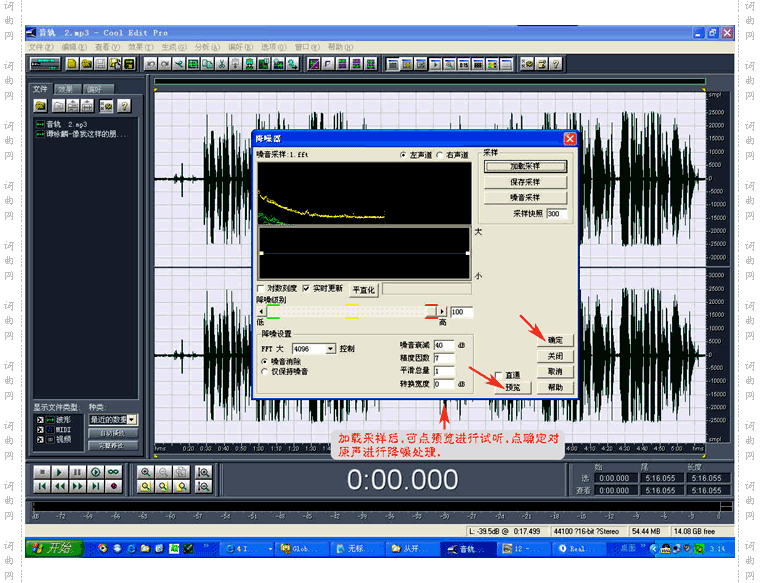Viewport: 760px width, 583px height.
Task: Click the Rewind button
Action: click(x=60, y=486)
